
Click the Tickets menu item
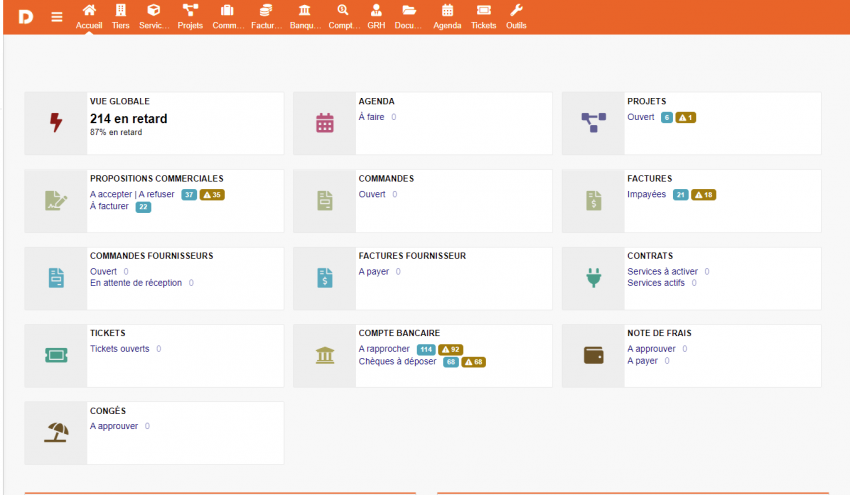pyautogui.click(x=483, y=16)
